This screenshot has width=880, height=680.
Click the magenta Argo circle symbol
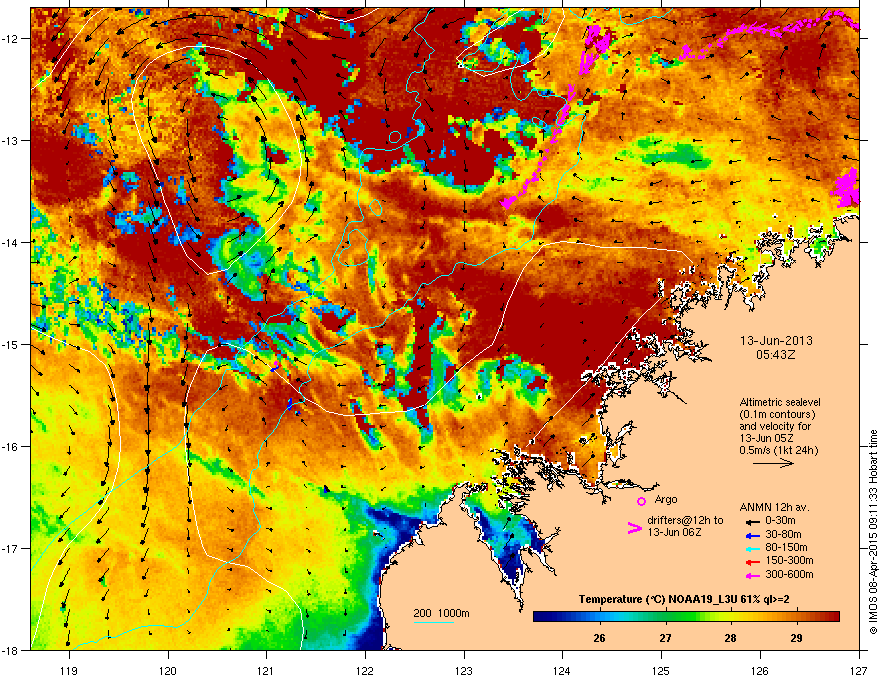(641, 501)
